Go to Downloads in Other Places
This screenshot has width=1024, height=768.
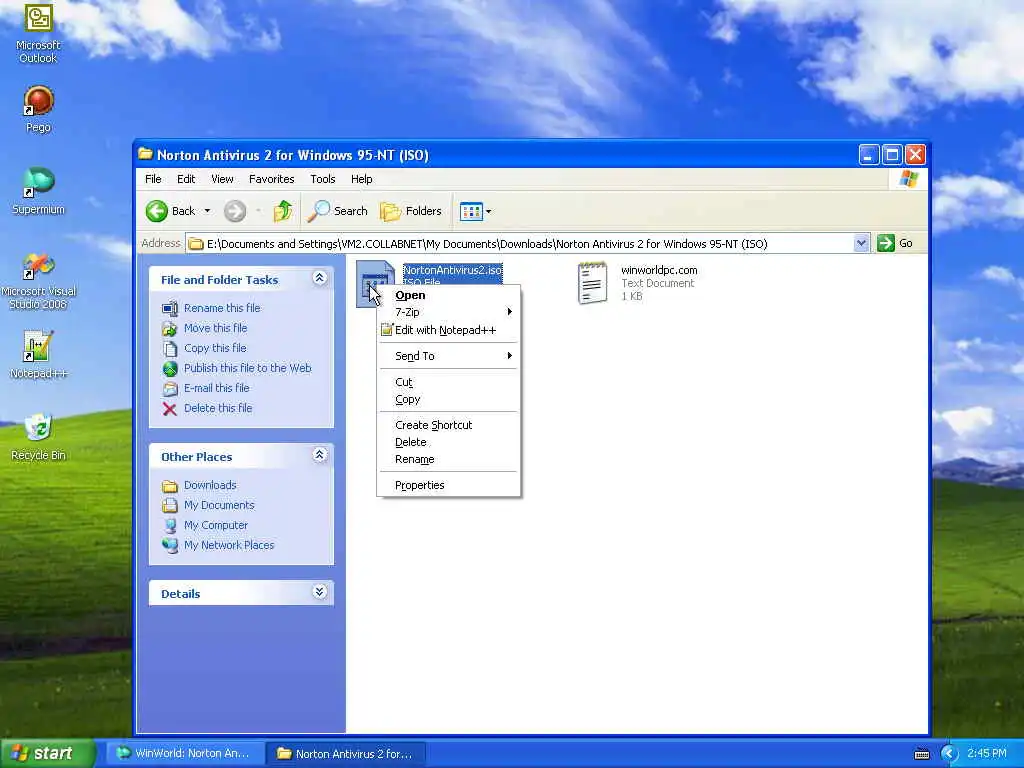pos(210,485)
